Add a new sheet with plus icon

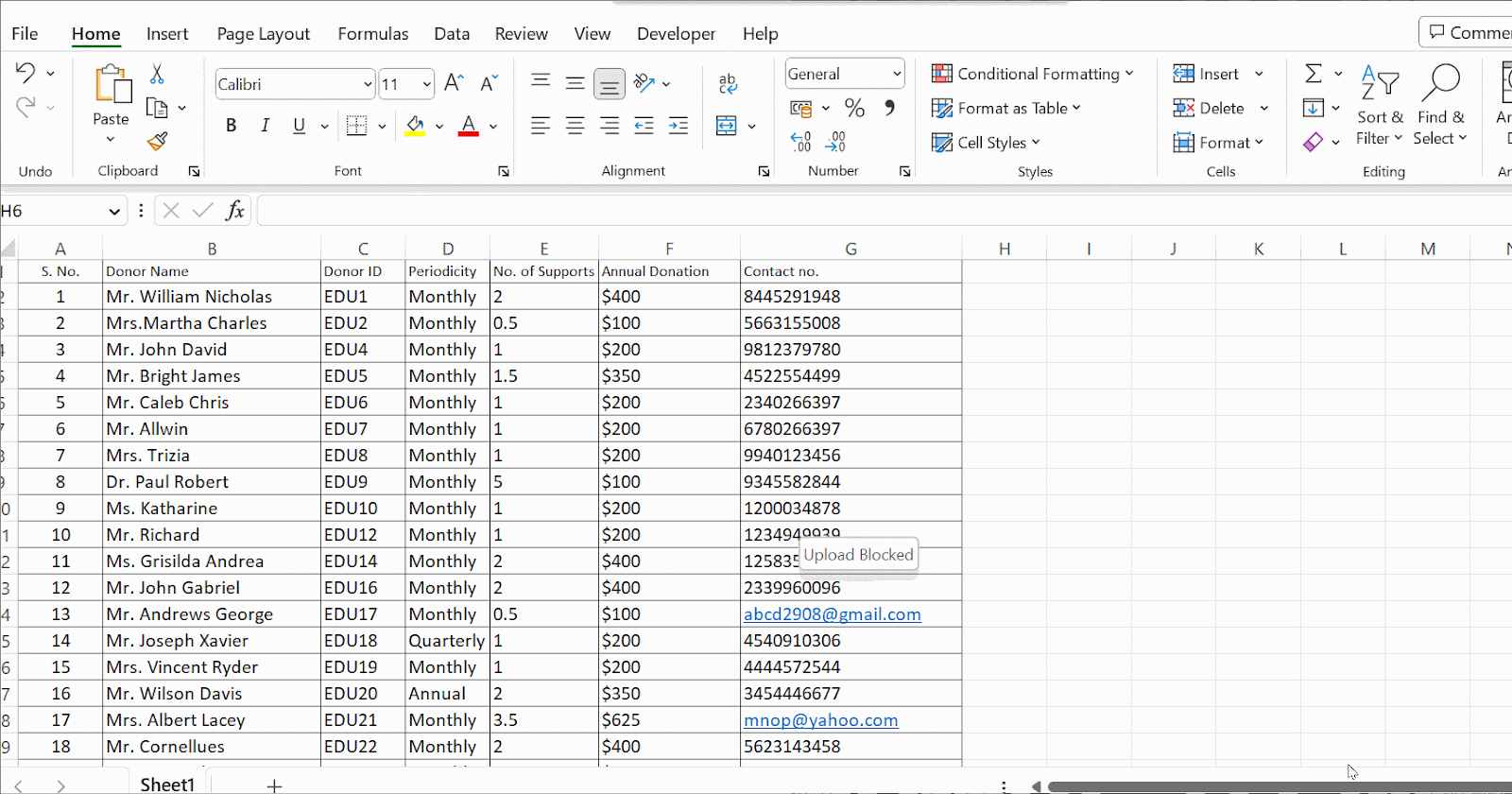(x=274, y=785)
